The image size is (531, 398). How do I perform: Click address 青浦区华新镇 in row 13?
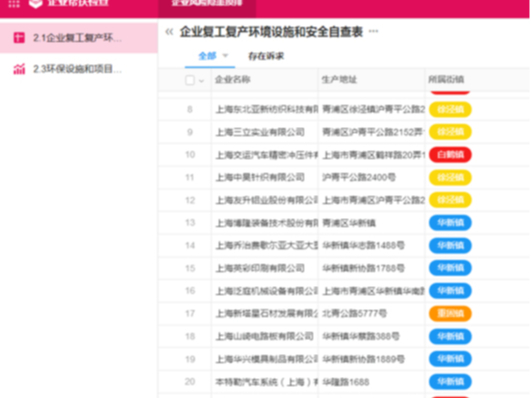tap(349, 223)
